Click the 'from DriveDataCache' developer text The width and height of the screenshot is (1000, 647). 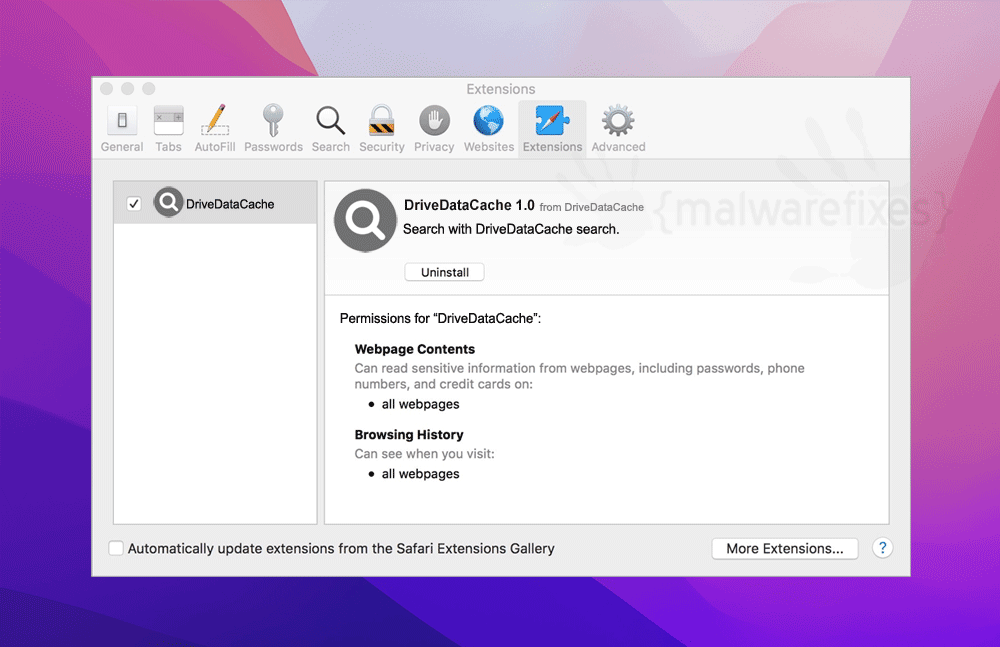[591, 207]
